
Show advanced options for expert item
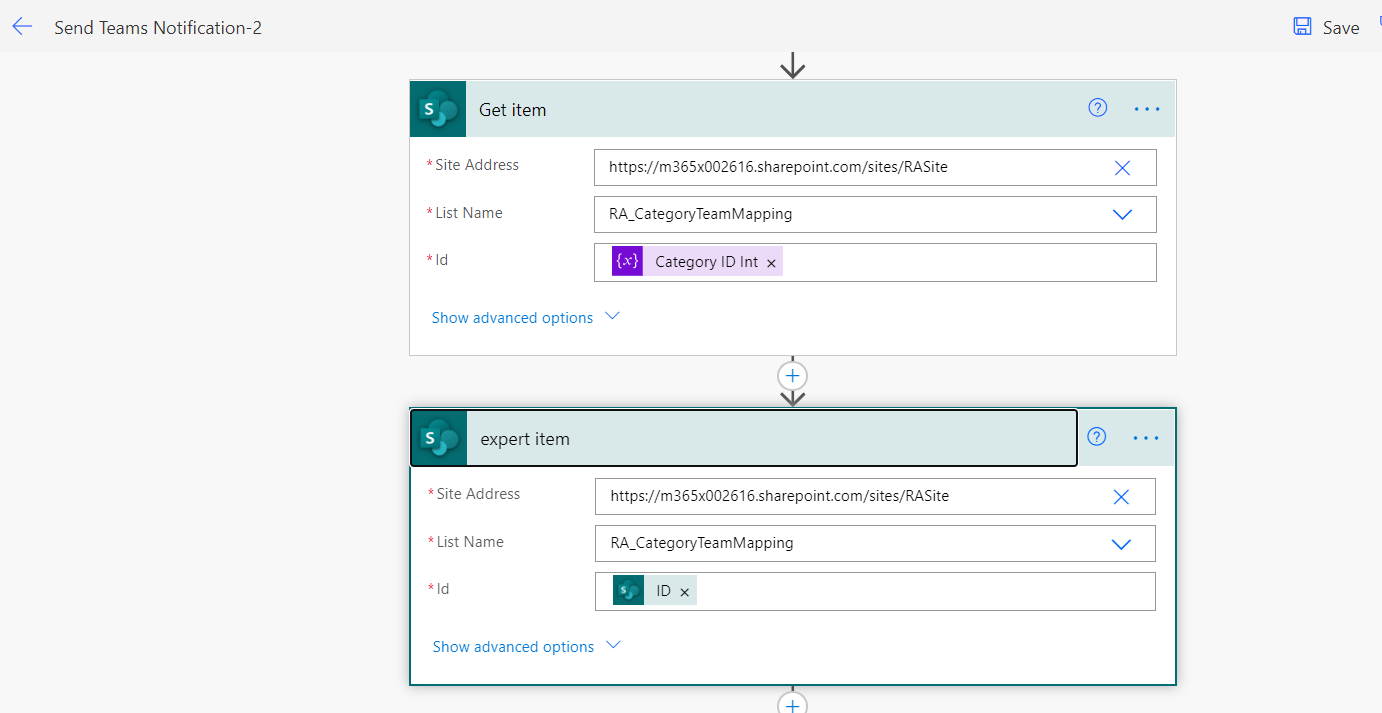[513, 647]
